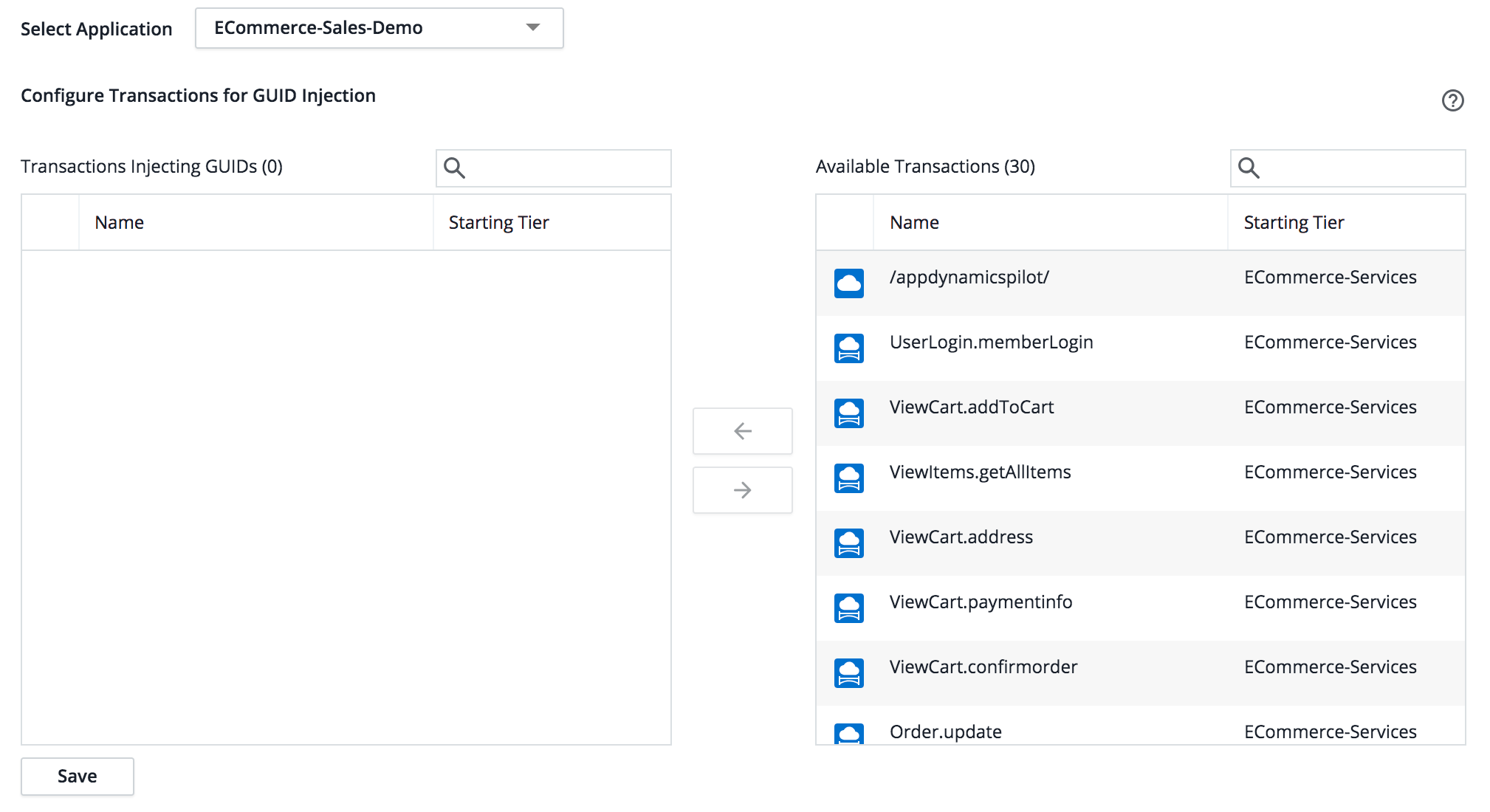
Task: Select the Order.update transaction name
Action: [945, 732]
